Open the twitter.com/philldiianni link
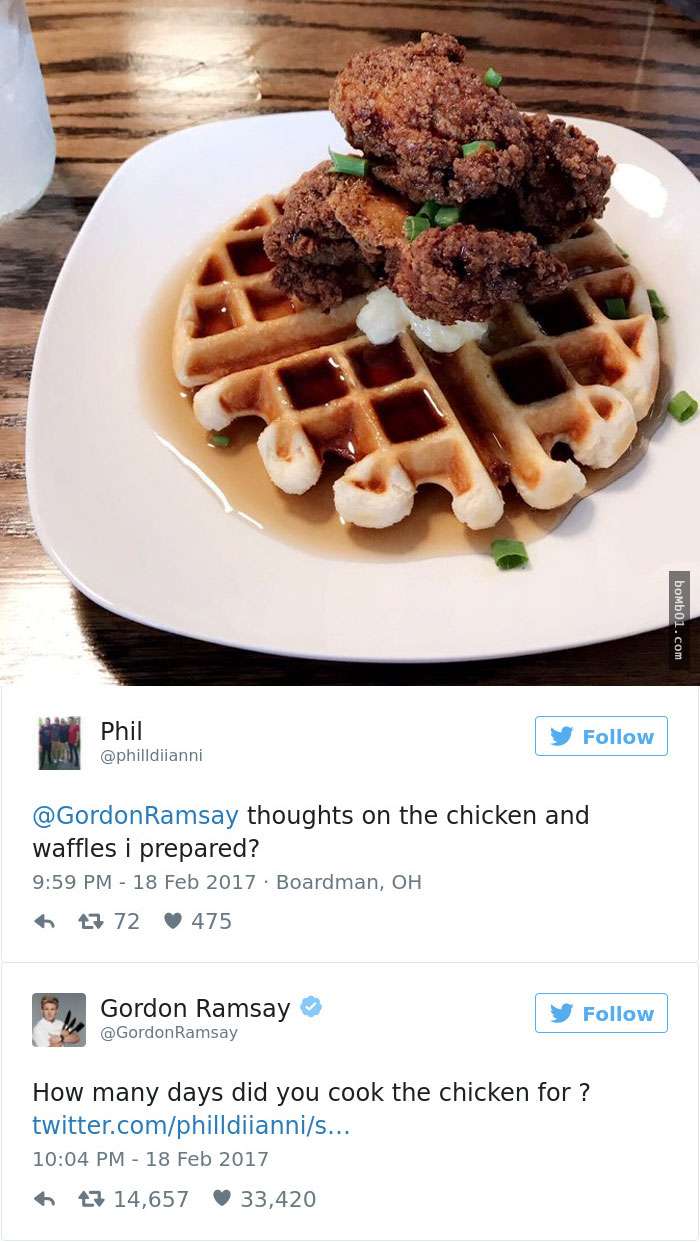 coord(191,1125)
